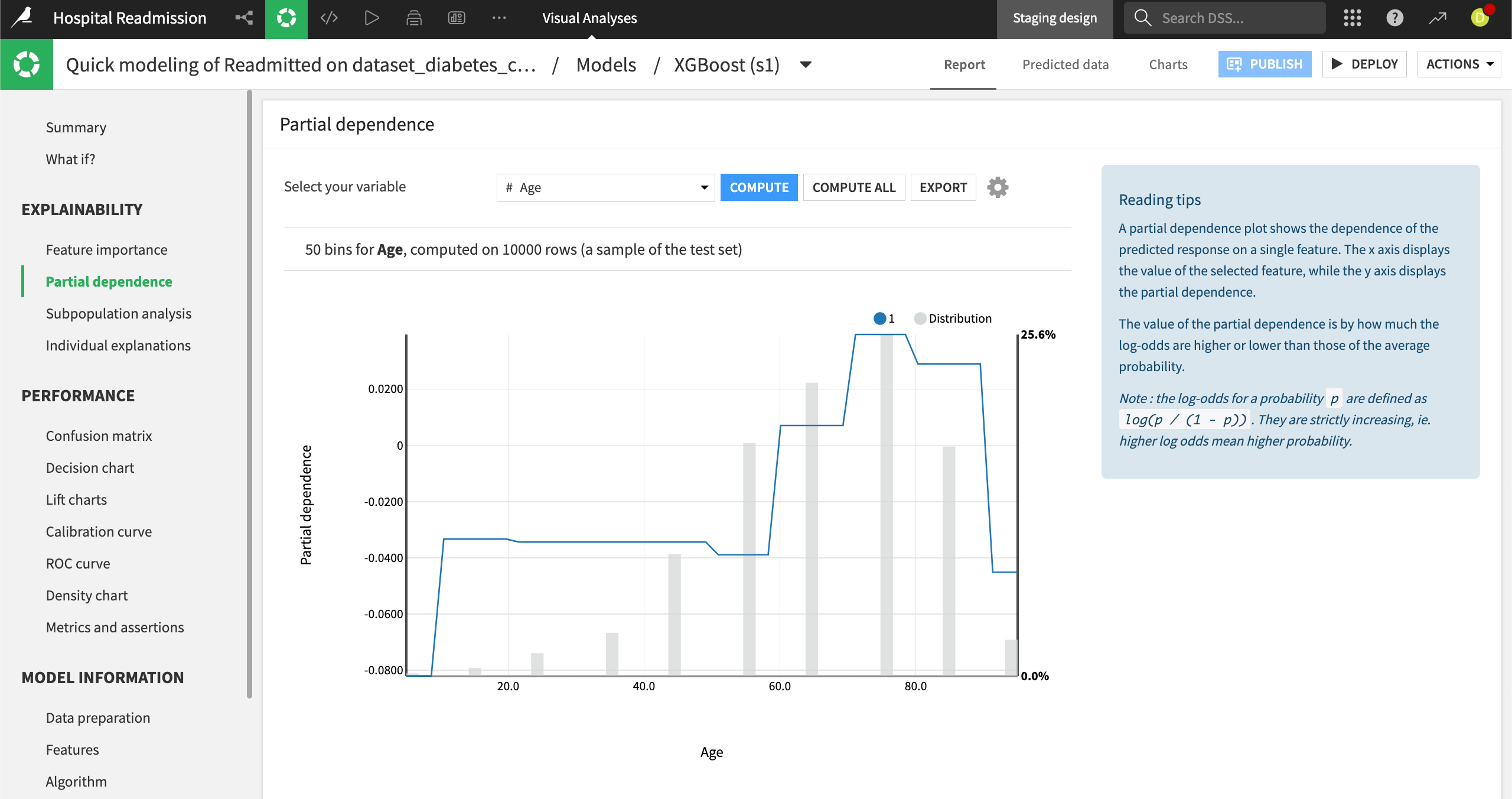Open partial dependence settings gear
The height and width of the screenshot is (799, 1512).
point(998,187)
